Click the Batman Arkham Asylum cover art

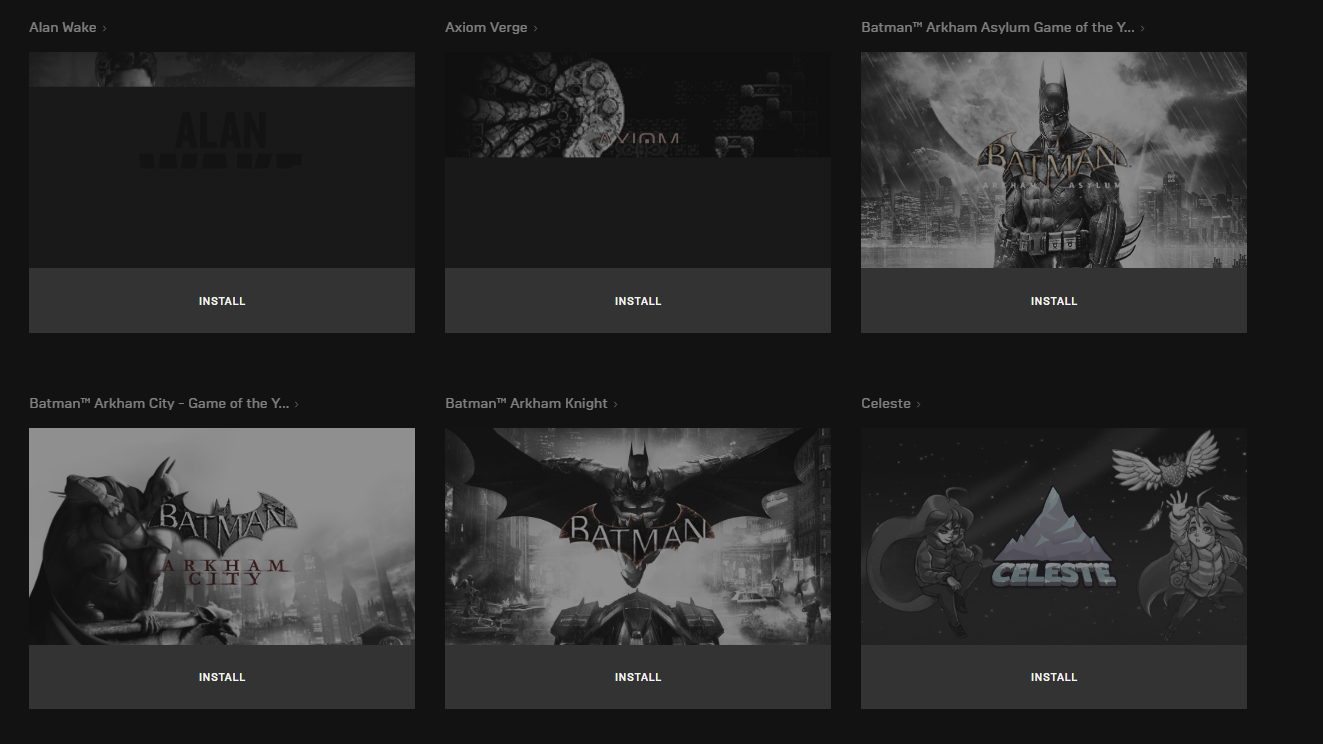click(1053, 160)
